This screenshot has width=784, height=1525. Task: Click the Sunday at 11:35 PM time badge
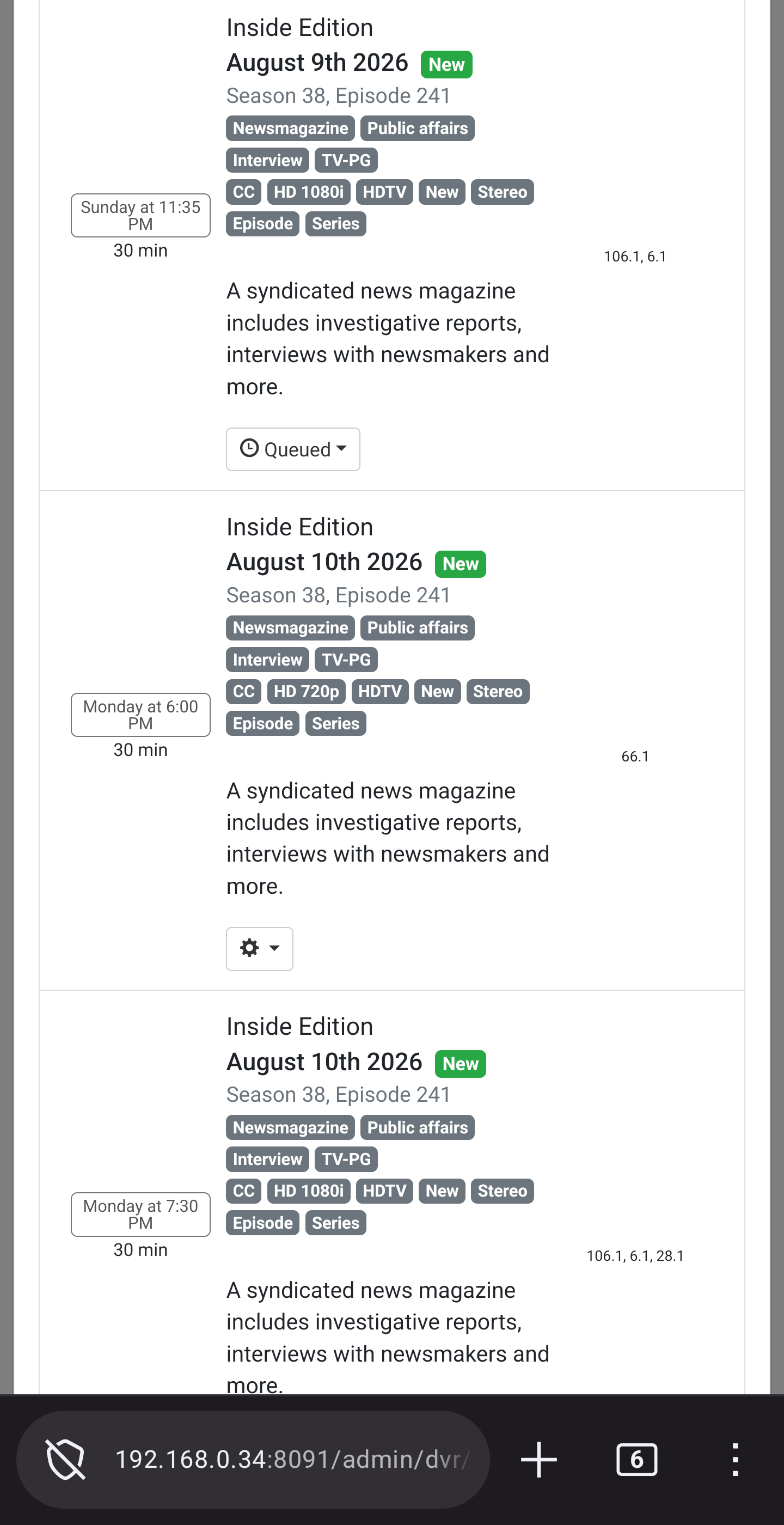pos(140,216)
